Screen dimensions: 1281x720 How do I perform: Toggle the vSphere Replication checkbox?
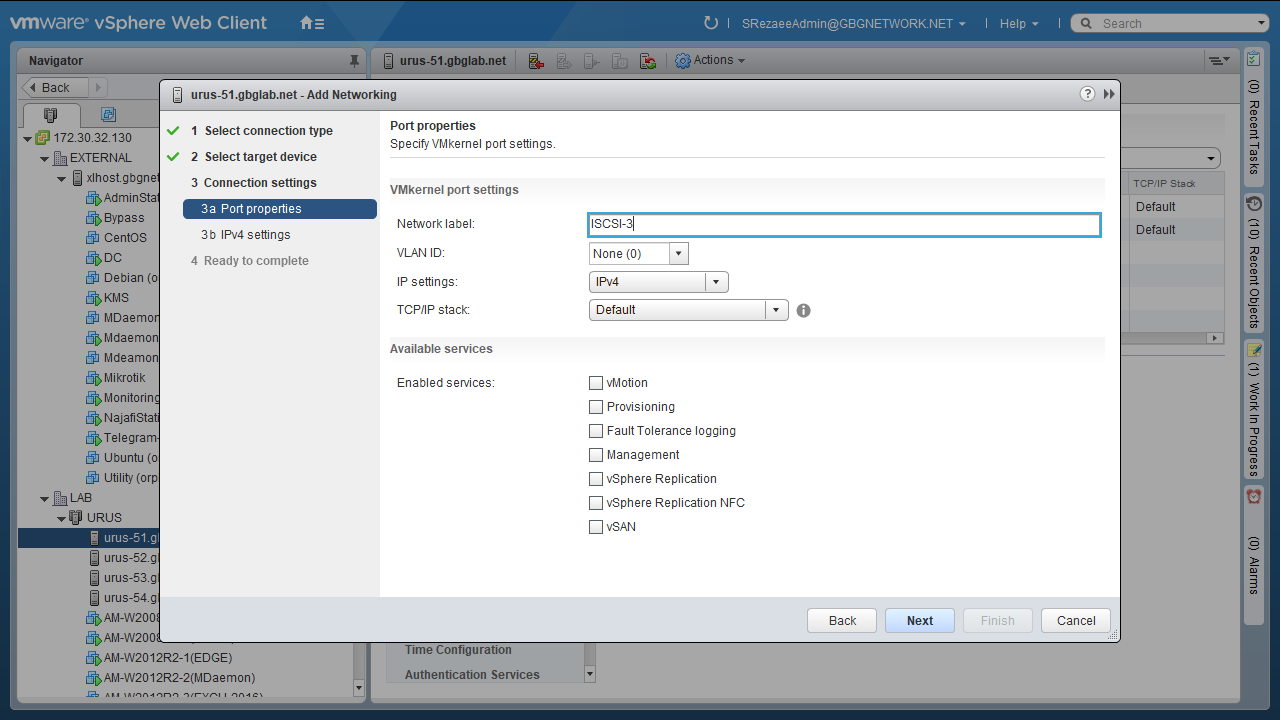pos(596,479)
